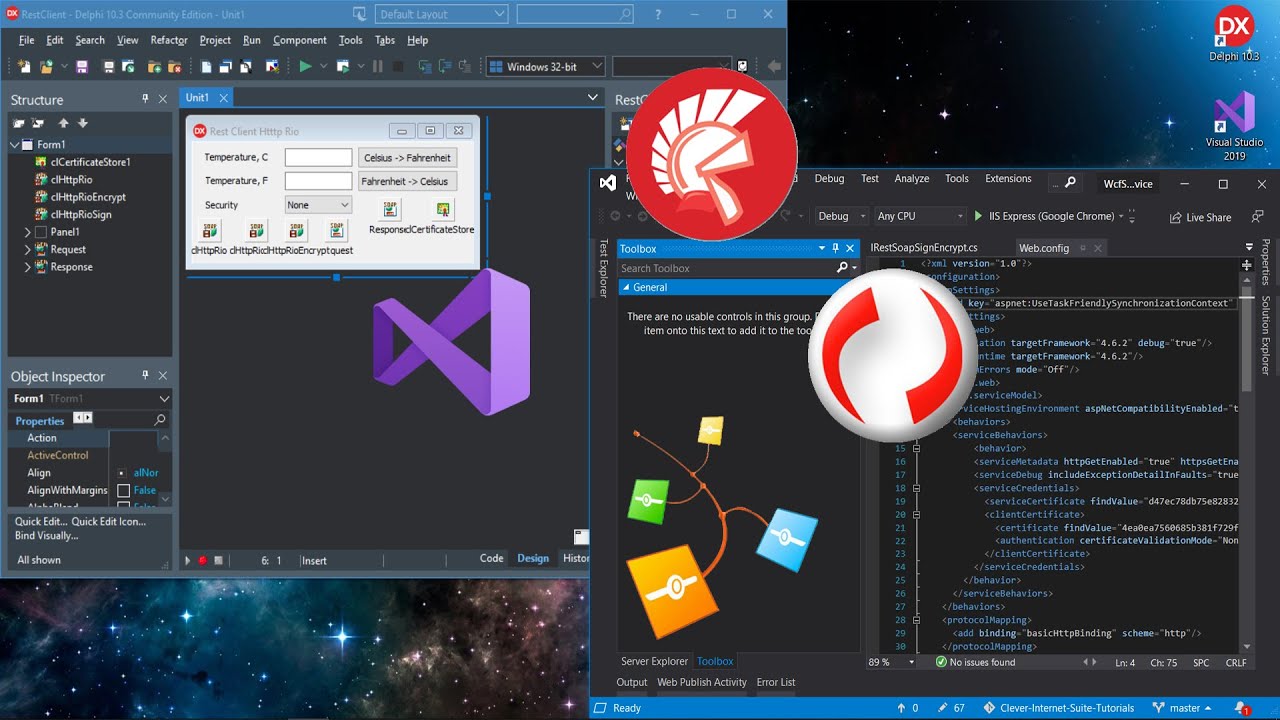Click the Pause icon in Delphi toolbar
The height and width of the screenshot is (720, 1280).
coord(377,67)
